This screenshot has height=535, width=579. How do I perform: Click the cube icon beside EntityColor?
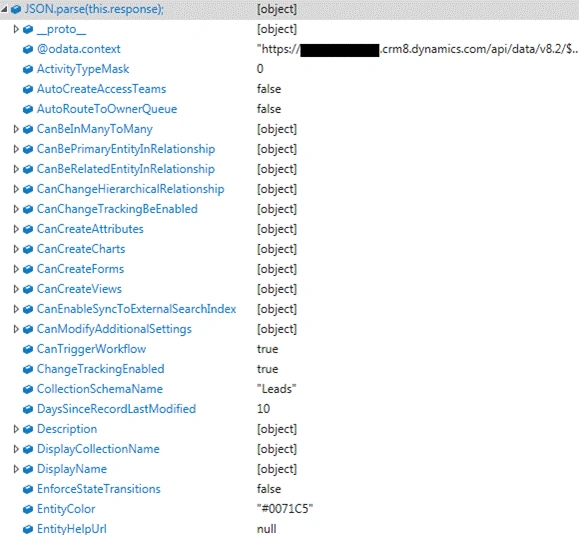tap(28, 509)
